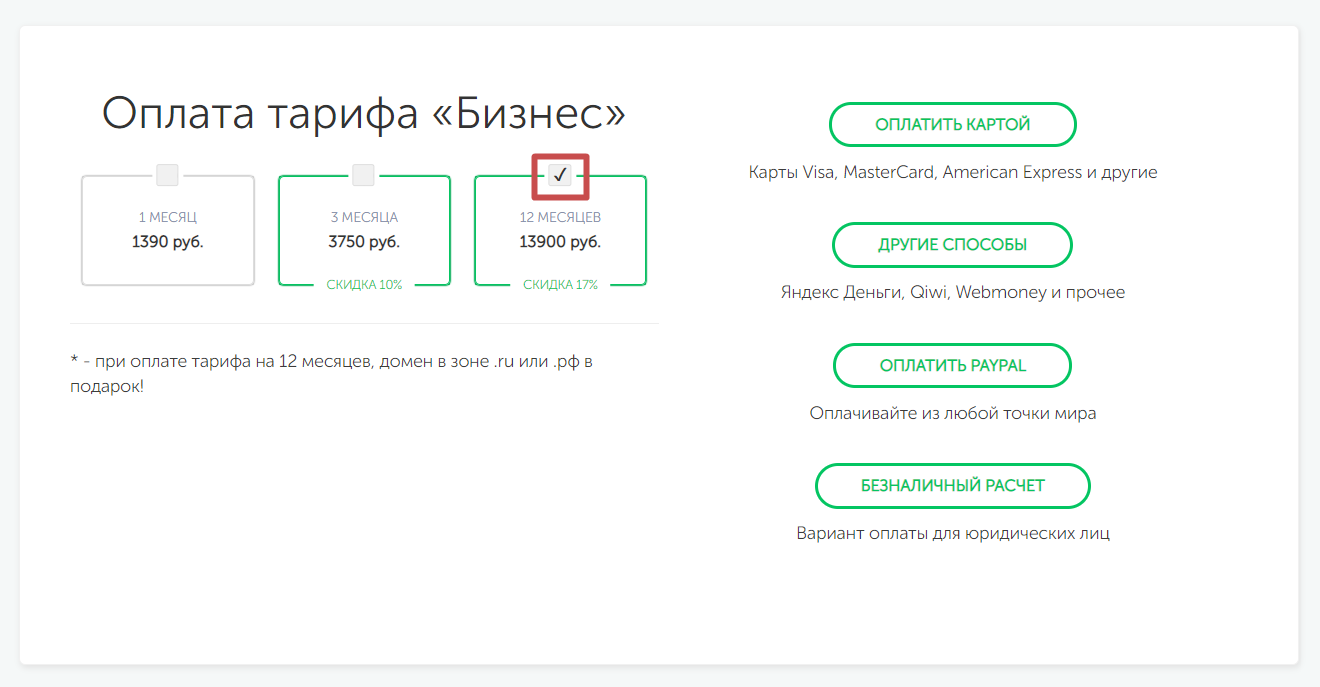
Task: Choose «Безналичный расчет» payment button
Action: point(952,486)
